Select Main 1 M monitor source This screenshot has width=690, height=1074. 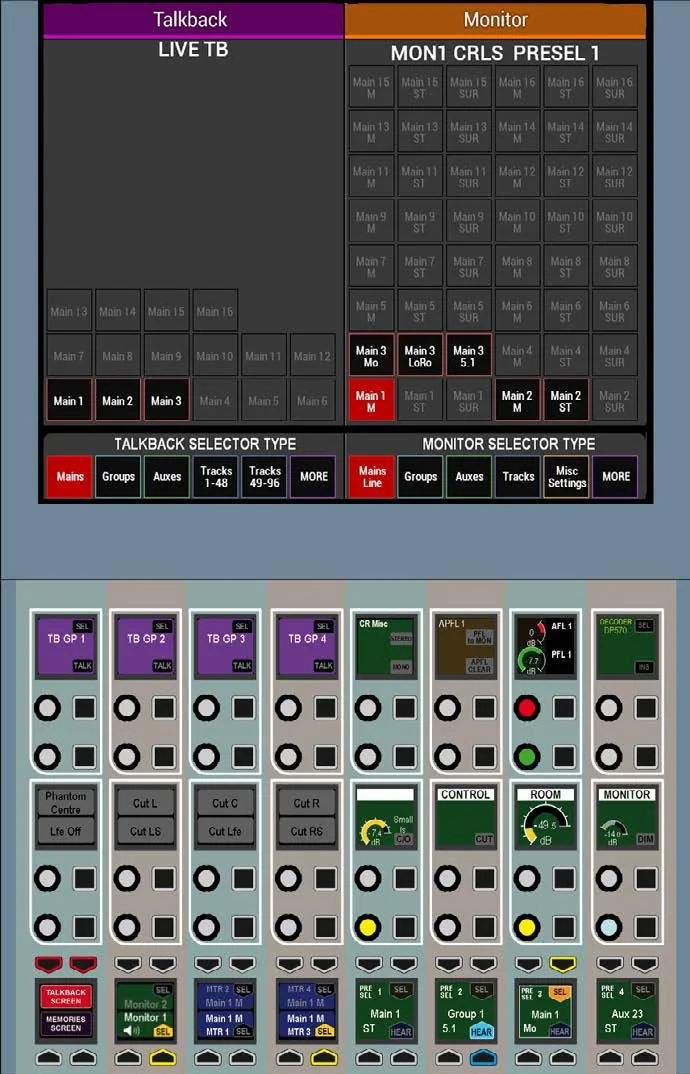[371, 401]
